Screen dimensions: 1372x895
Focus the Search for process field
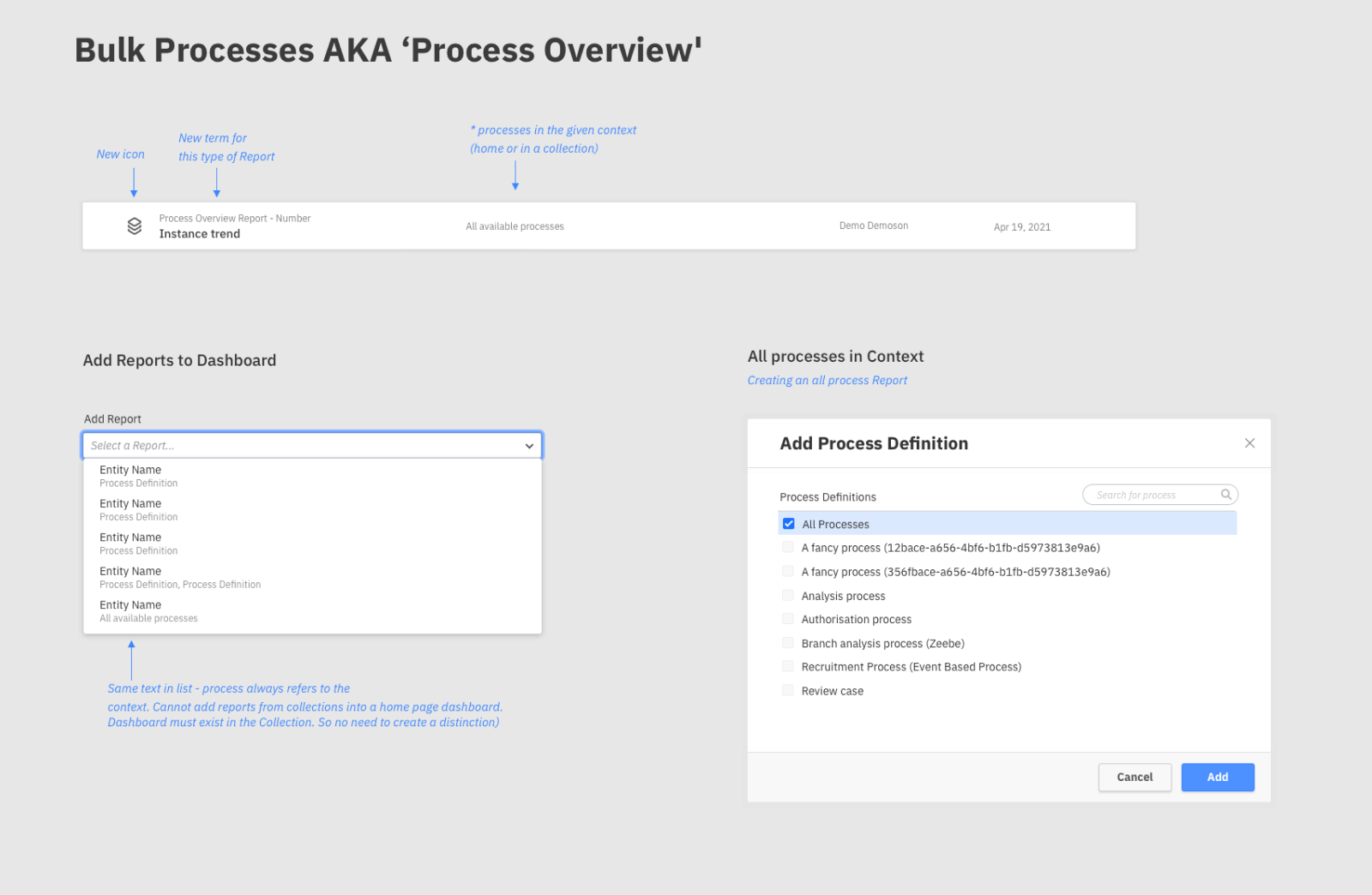coord(1160,495)
